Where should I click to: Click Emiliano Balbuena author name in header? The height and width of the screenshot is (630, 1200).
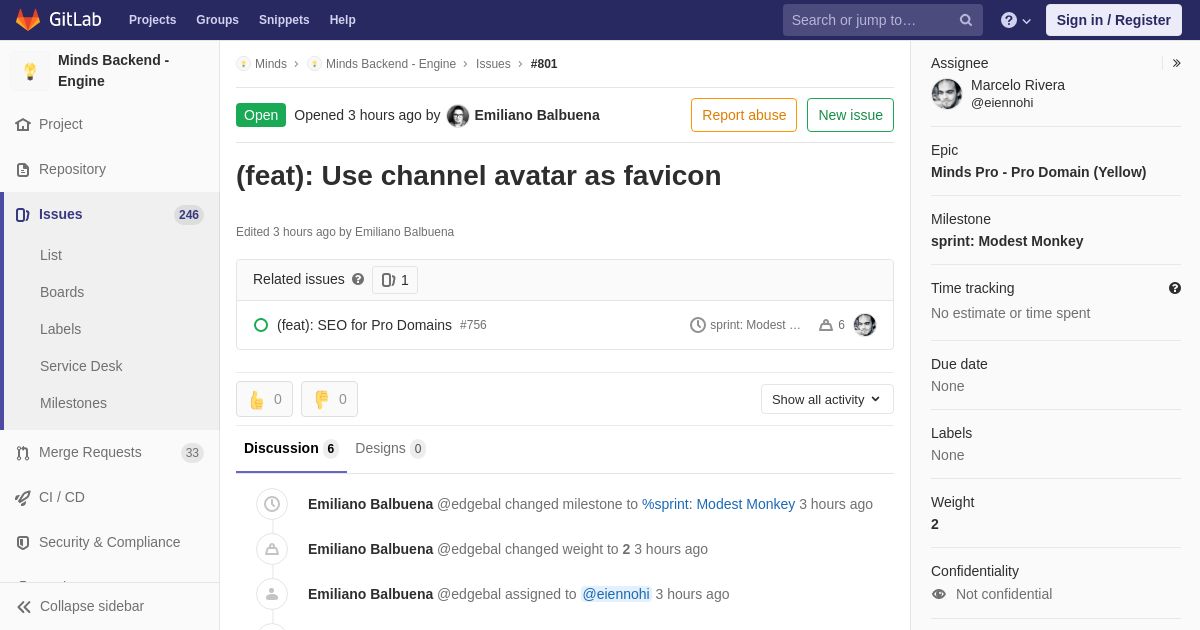537,115
